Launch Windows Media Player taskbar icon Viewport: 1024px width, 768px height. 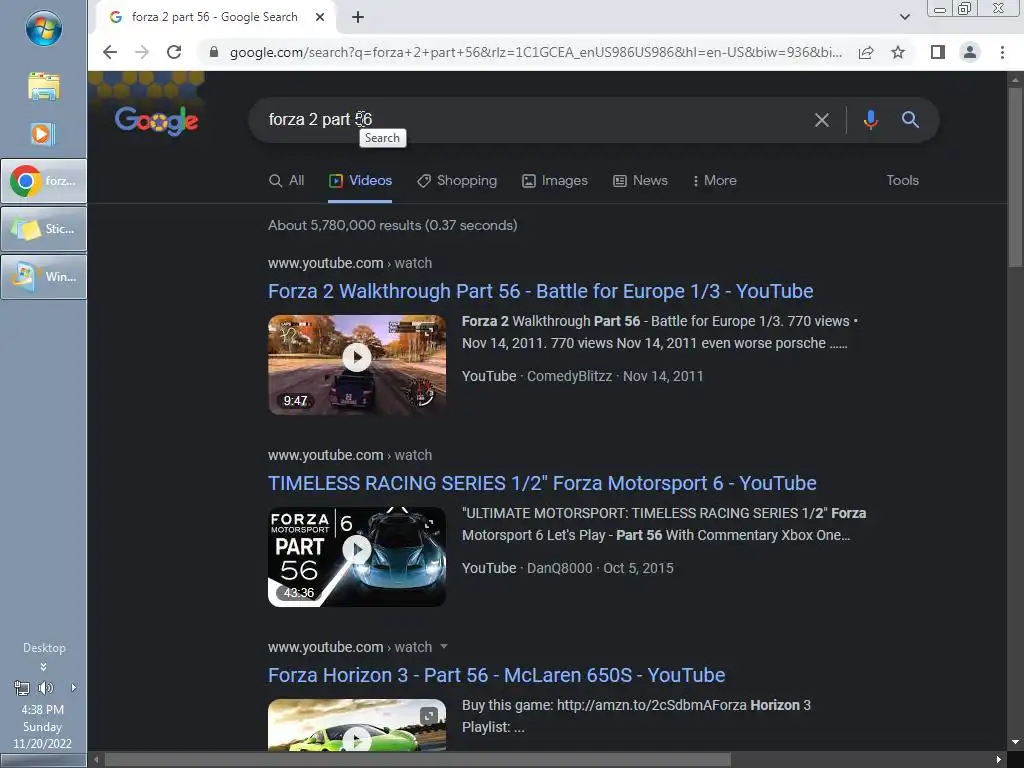(43, 135)
